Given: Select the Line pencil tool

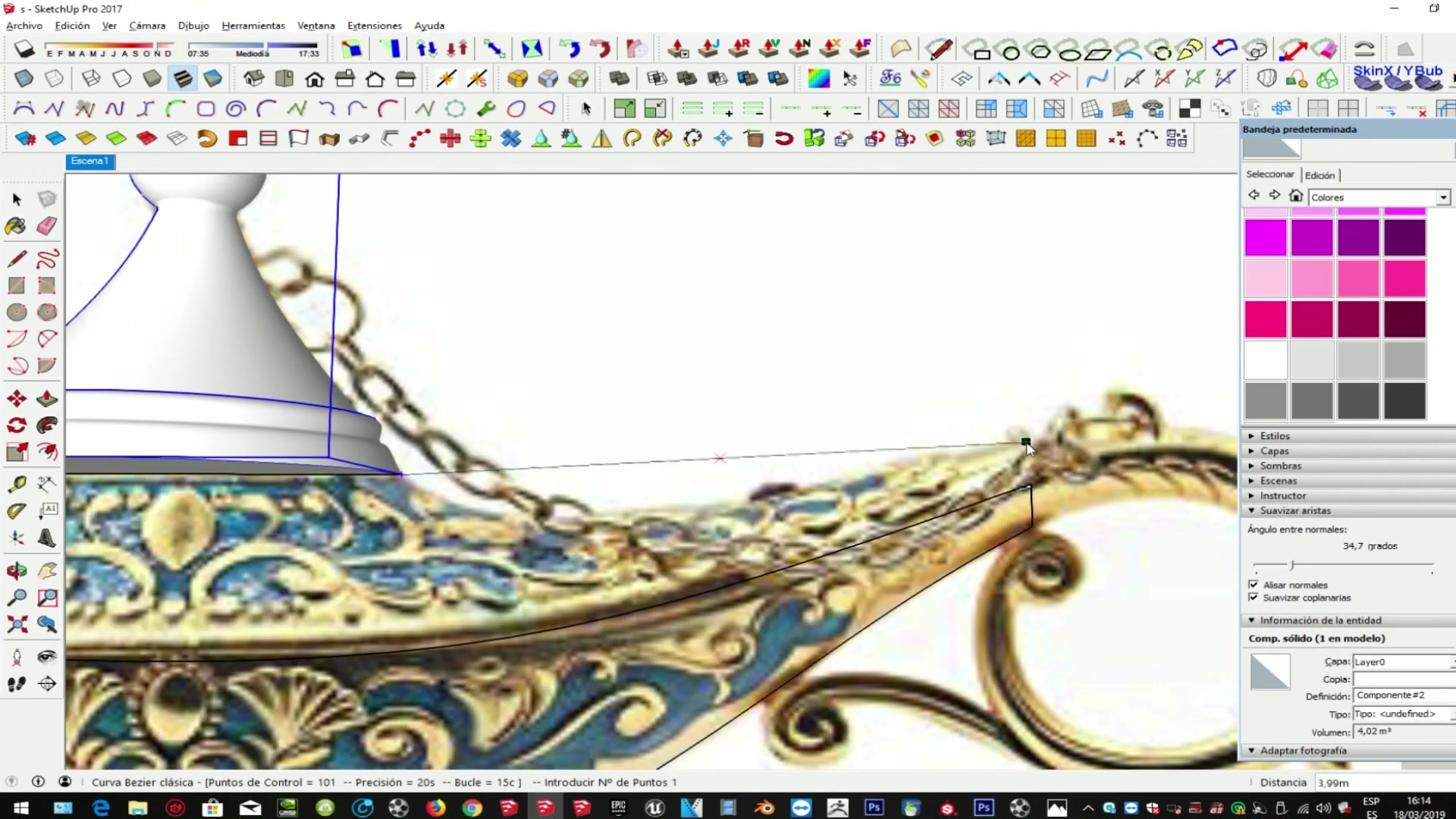Looking at the screenshot, I should [x=17, y=259].
